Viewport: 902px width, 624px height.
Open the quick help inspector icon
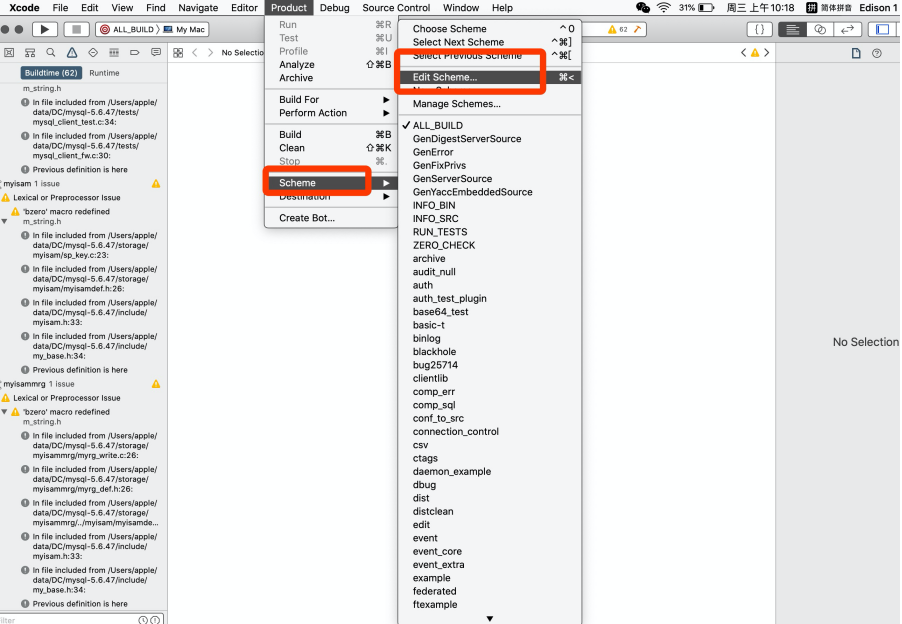click(877, 53)
